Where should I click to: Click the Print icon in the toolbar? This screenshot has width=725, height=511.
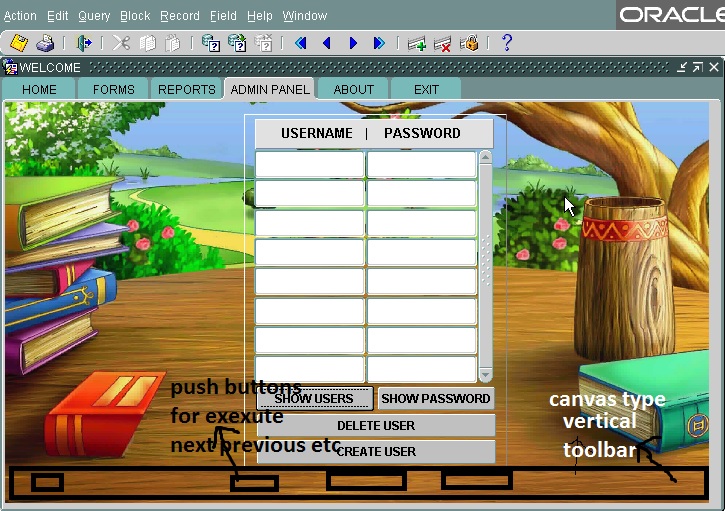click(x=45, y=43)
